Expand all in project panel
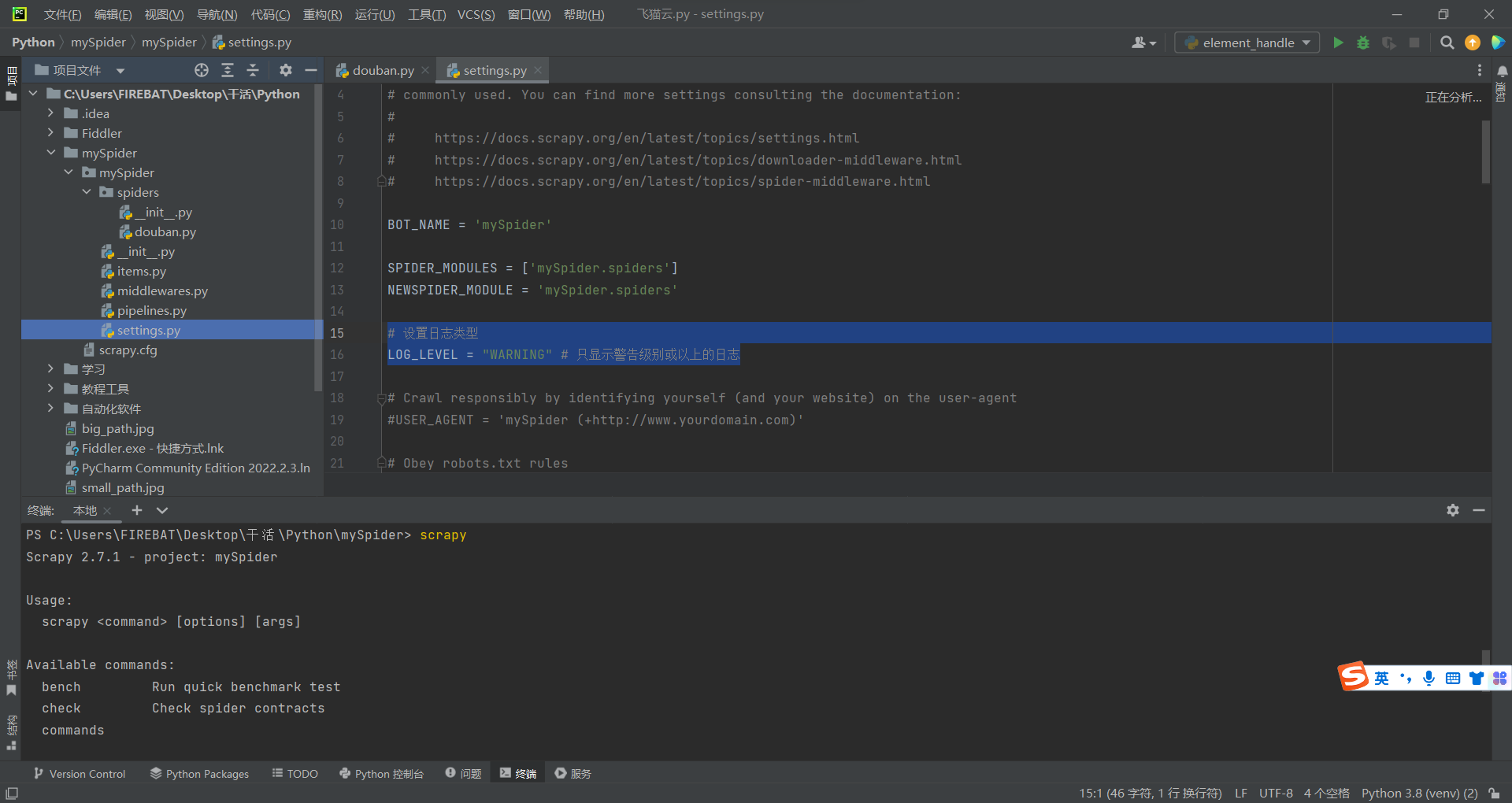Screen dimensions: 1512x803 [x=228, y=70]
